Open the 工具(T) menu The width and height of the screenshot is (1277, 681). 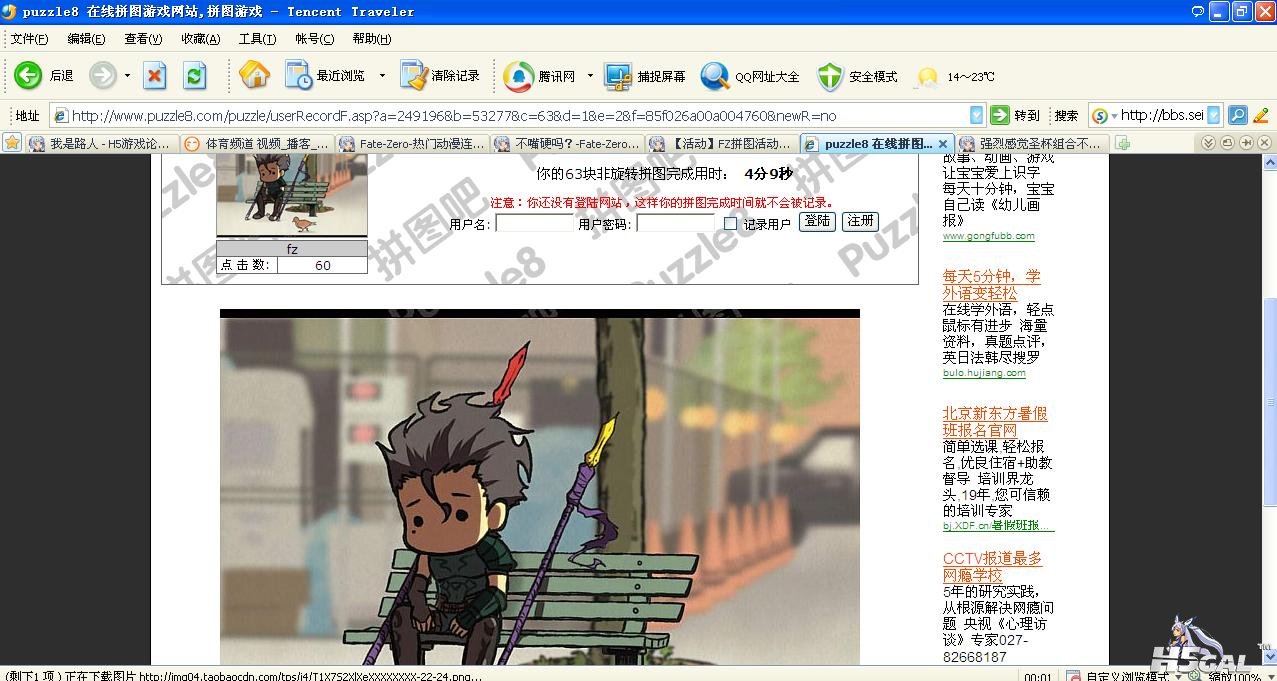[257, 39]
